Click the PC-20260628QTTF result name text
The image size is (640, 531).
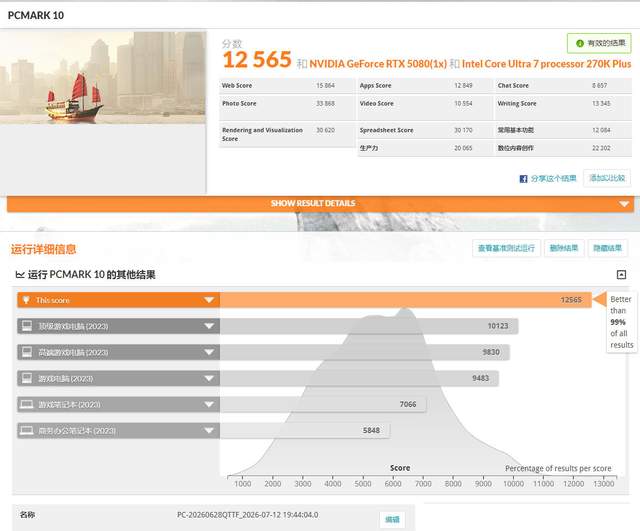pos(248,515)
